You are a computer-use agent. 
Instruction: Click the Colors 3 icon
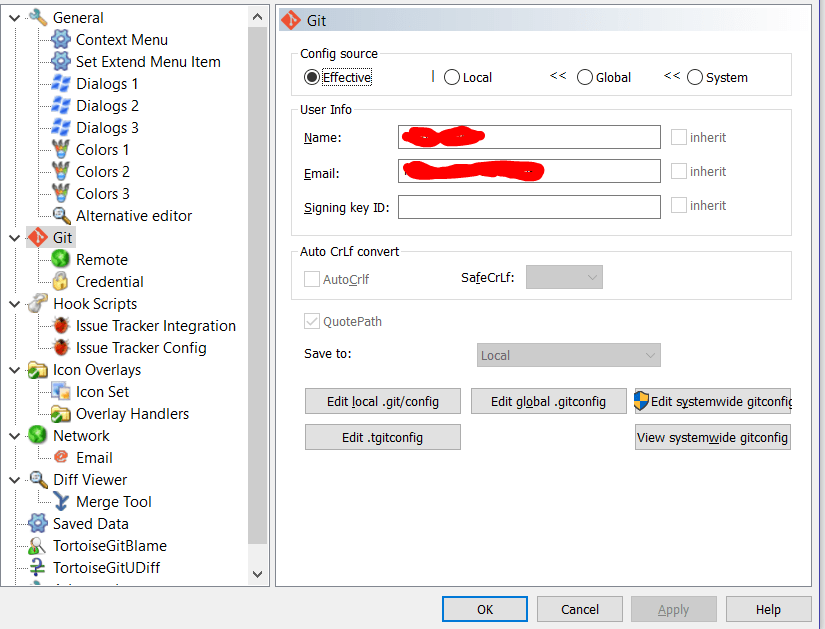[x=61, y=194]
